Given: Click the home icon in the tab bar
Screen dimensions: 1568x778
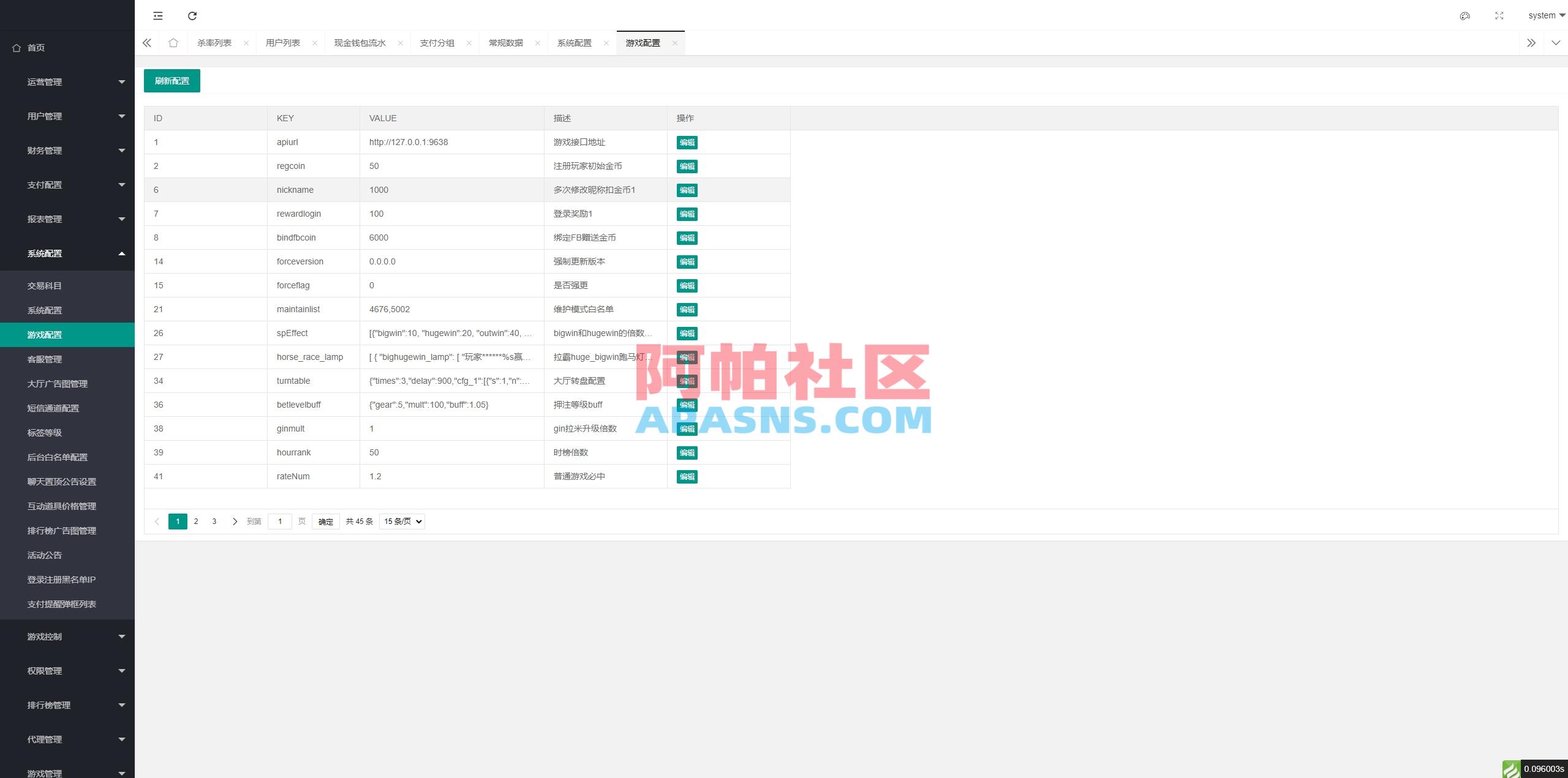Looking at the screenshot, I should coord(173,43).
